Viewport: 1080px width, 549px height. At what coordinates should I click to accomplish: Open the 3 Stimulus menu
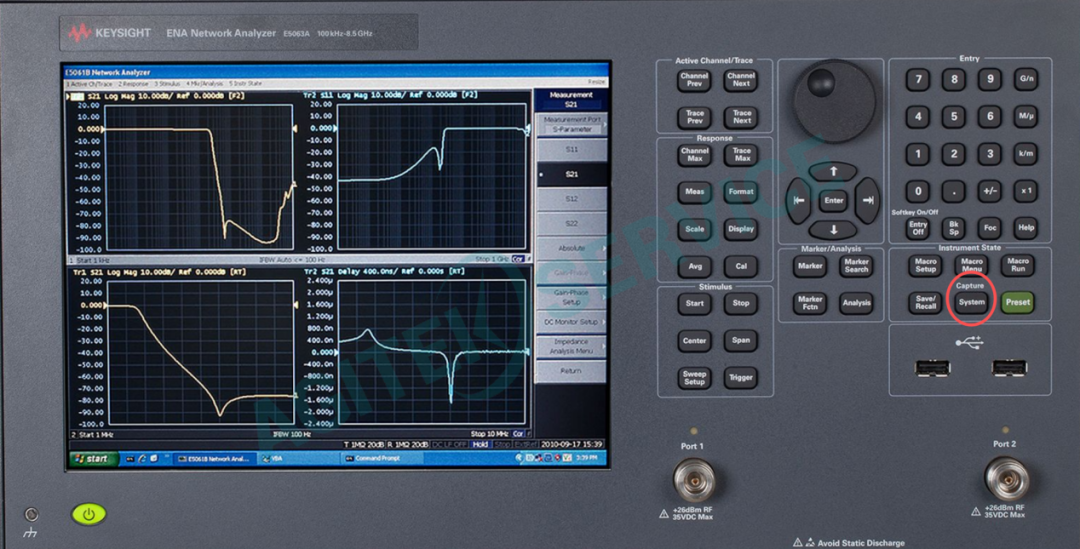coord(168,83)
